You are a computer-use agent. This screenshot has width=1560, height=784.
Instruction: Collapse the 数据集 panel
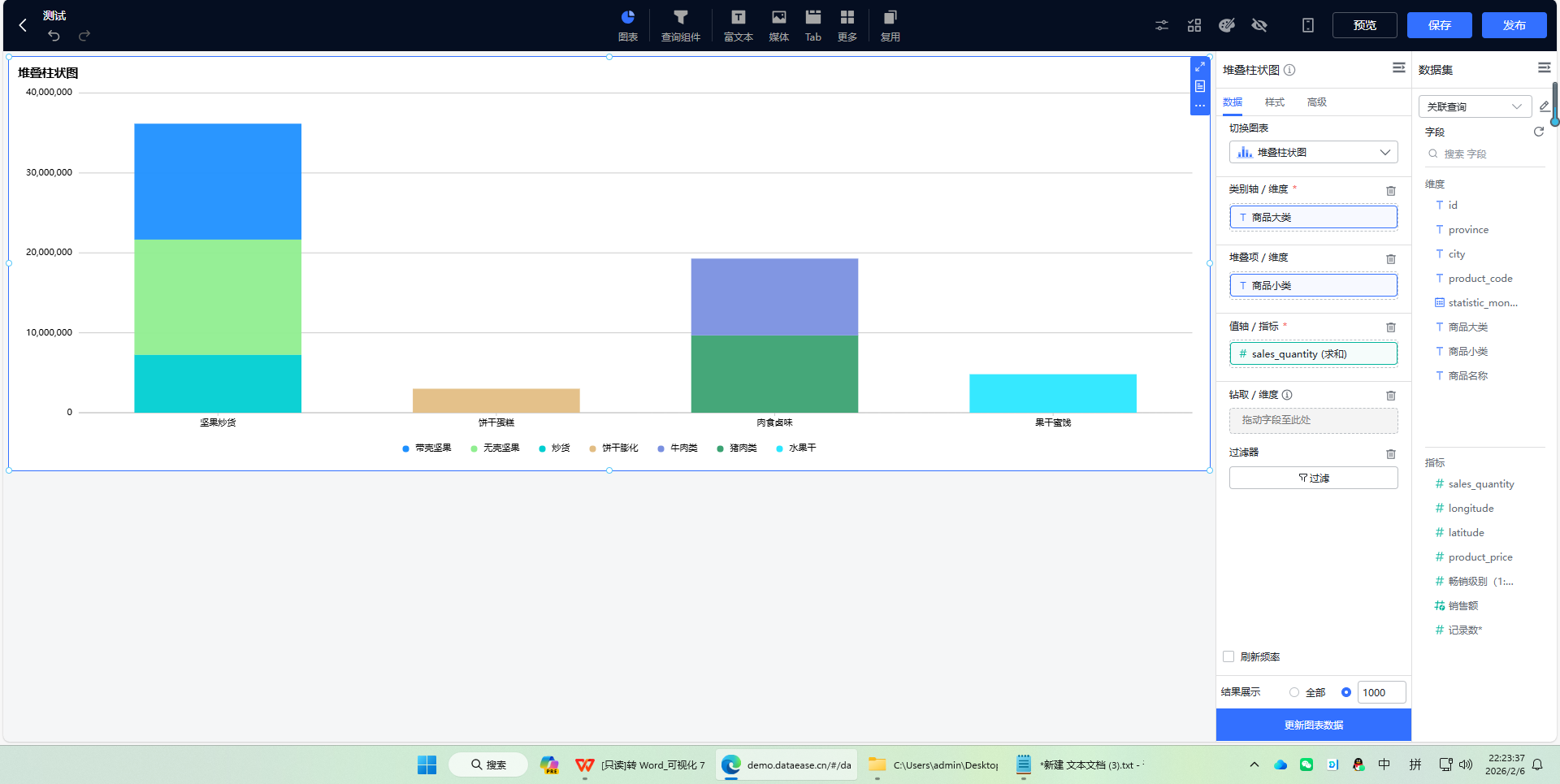tap(1544, 67)
